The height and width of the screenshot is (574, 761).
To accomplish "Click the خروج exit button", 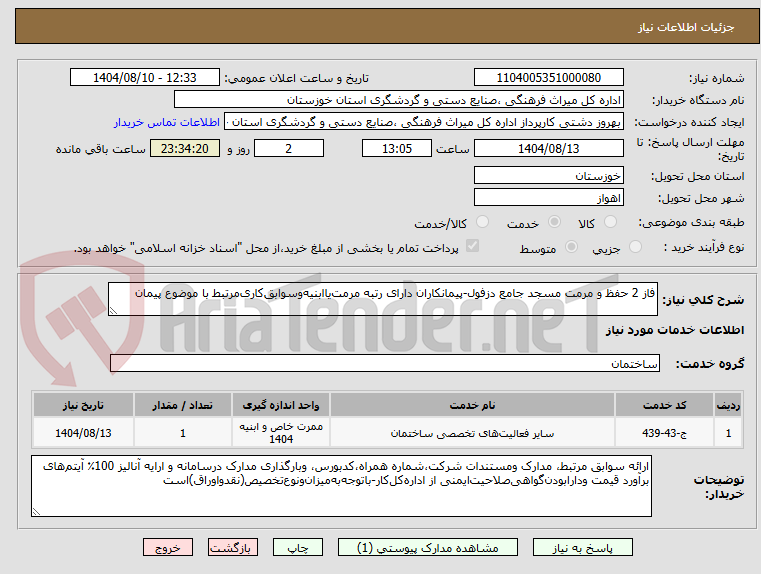I will [167, 547].
